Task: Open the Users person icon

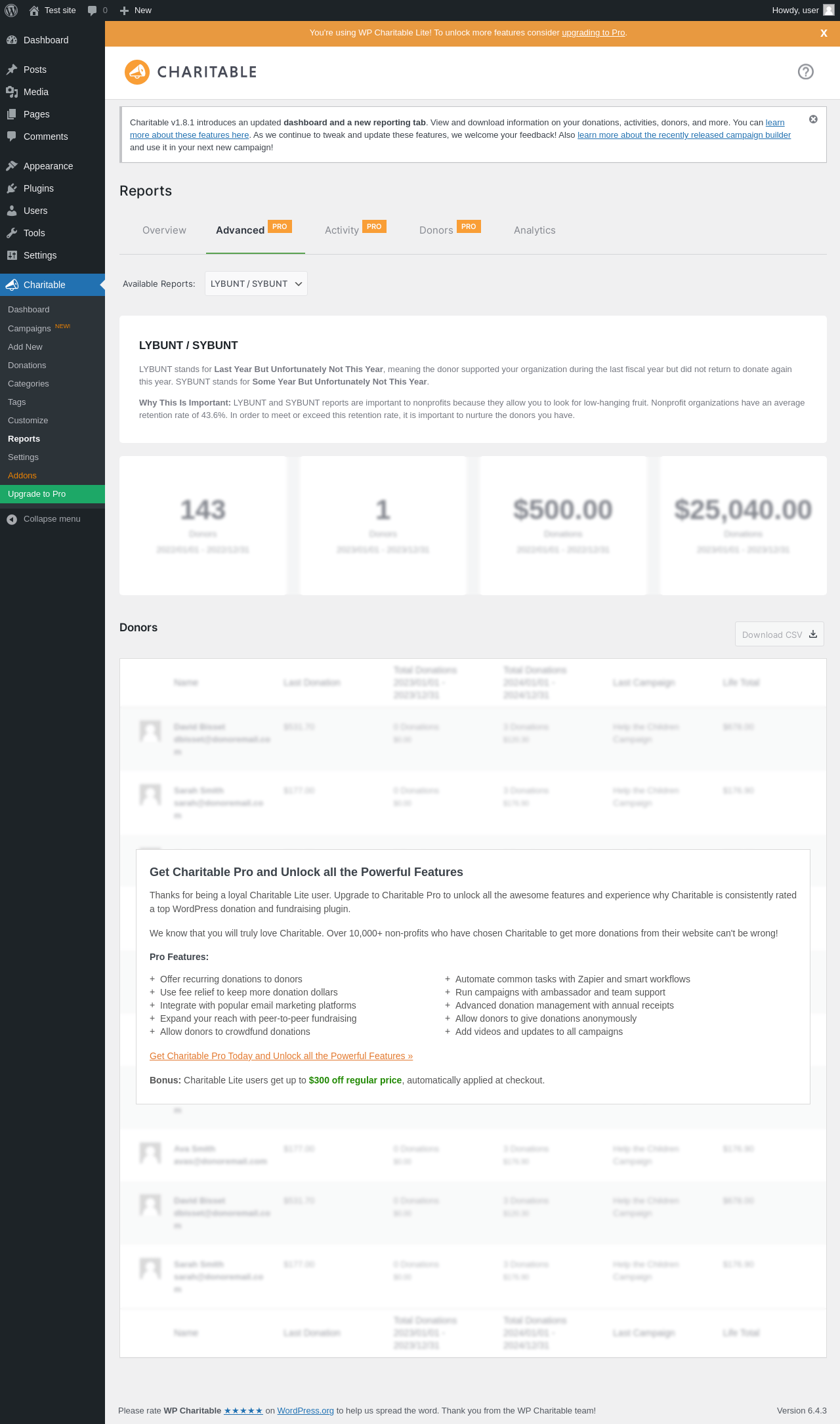Action: [x=12, y=211]
